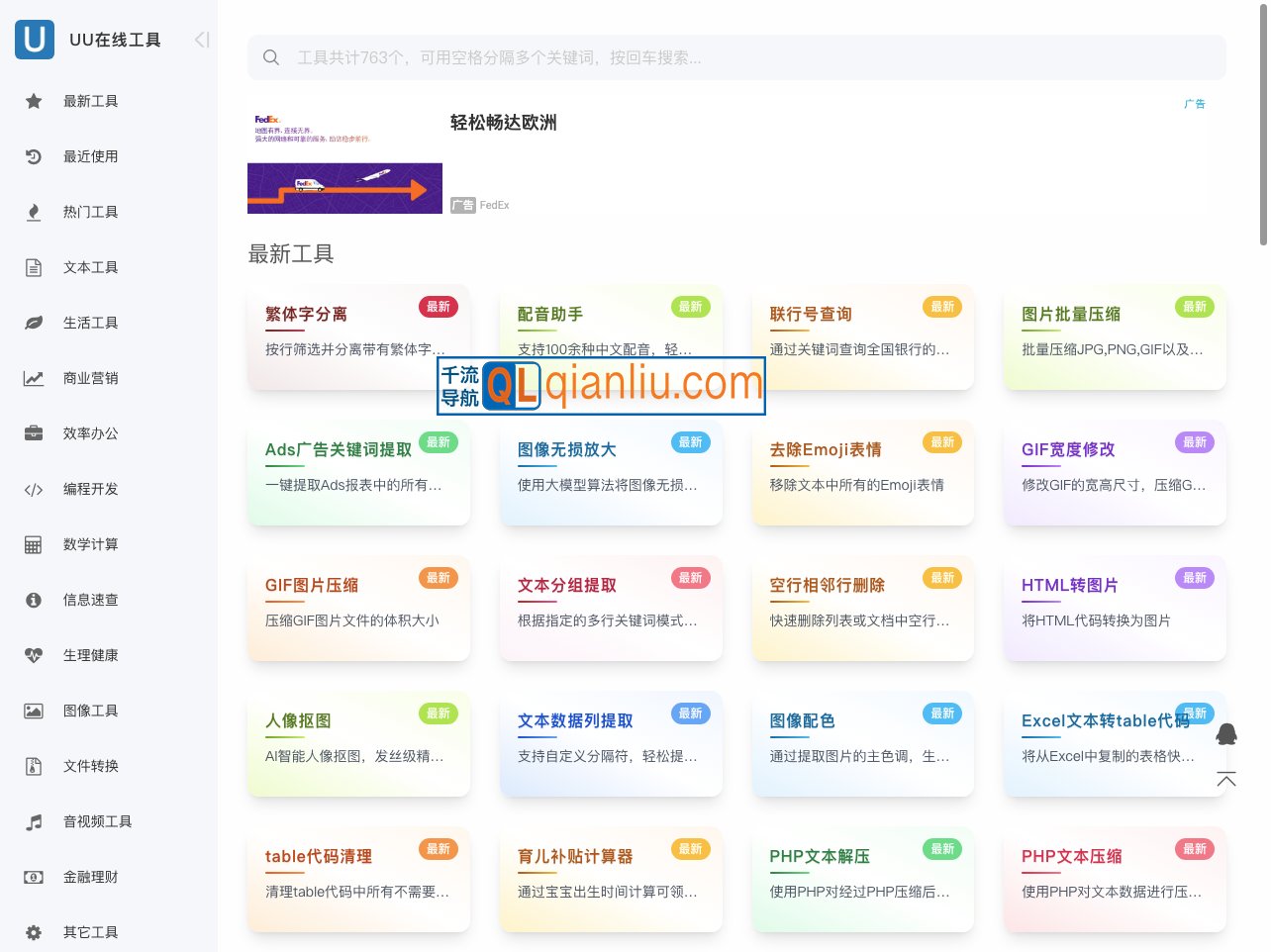This screenshot has height=952, width=1271.
Task: Click the notification bell icon
Action: click(x=1226, y=733)
